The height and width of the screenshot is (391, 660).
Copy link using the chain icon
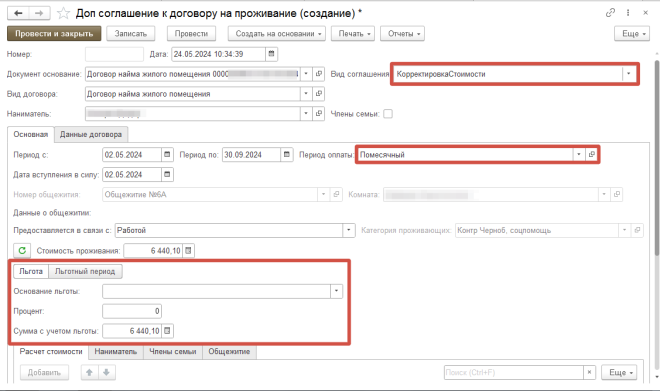[610, 13]
